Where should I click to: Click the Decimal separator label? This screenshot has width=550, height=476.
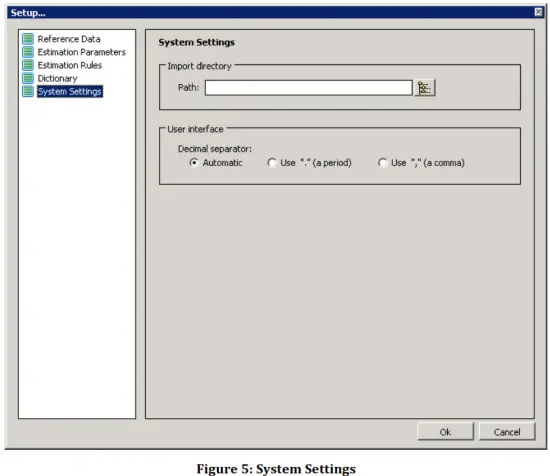point(215,149)
